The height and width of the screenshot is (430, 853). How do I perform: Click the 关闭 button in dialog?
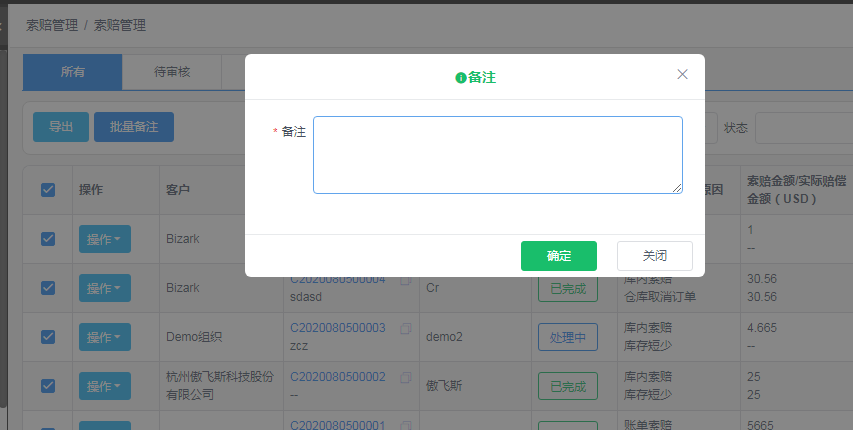tap(654, 256)
